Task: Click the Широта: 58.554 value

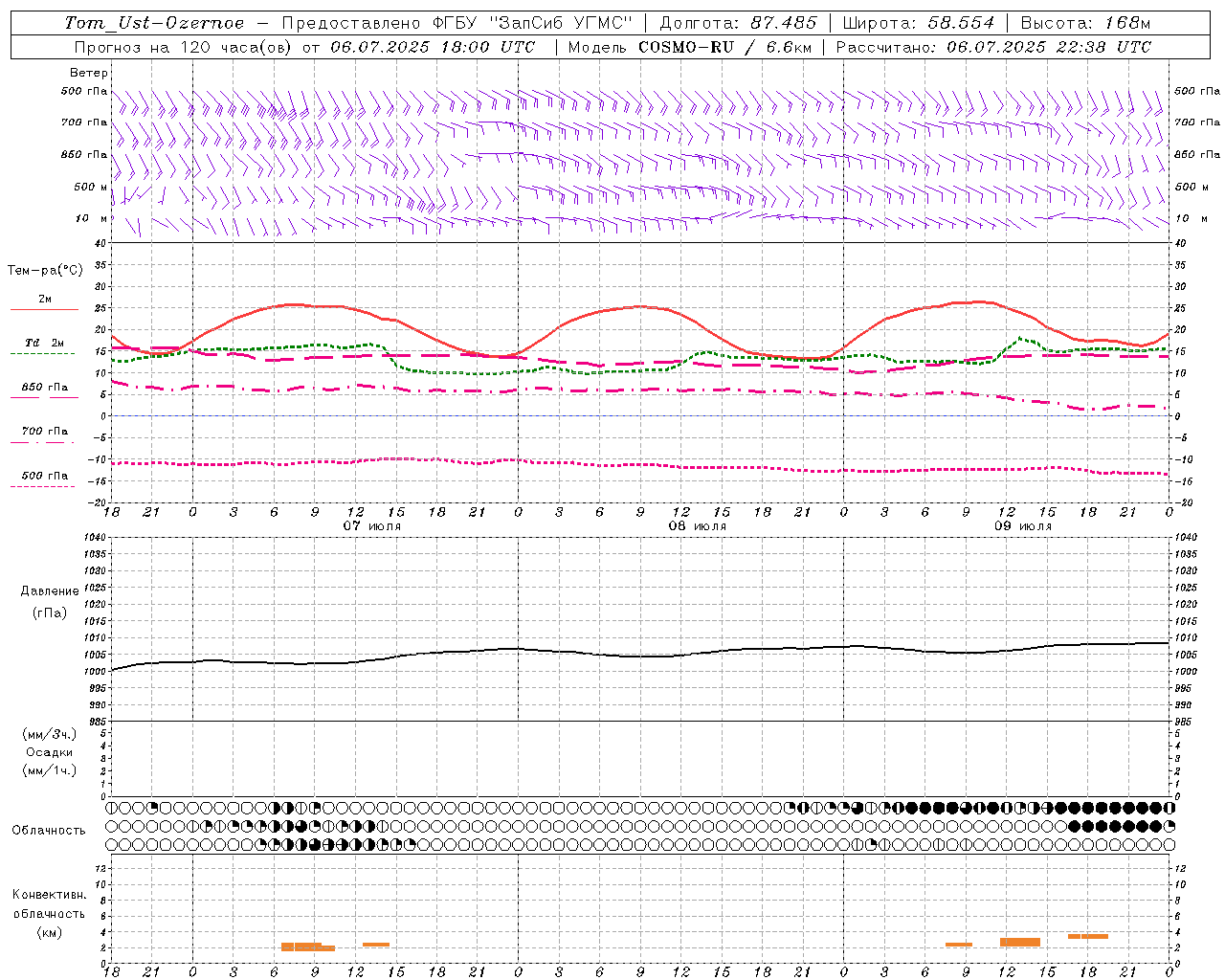Action: pyautogui.click(x=918, y=23)
